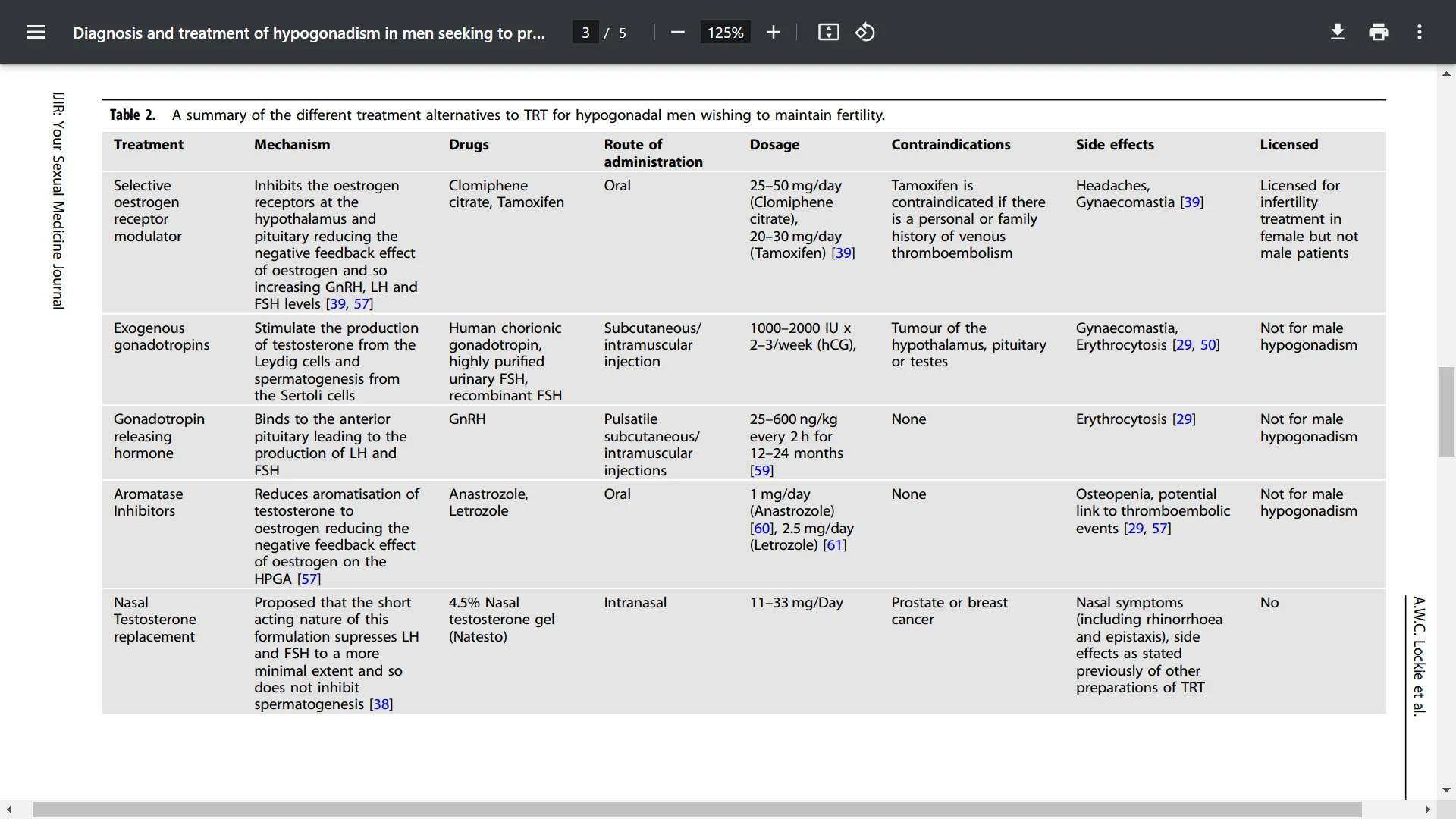The image size is (1456, 819).
Task: Open the more actions three-dot menu
Action: point(1420,33)
